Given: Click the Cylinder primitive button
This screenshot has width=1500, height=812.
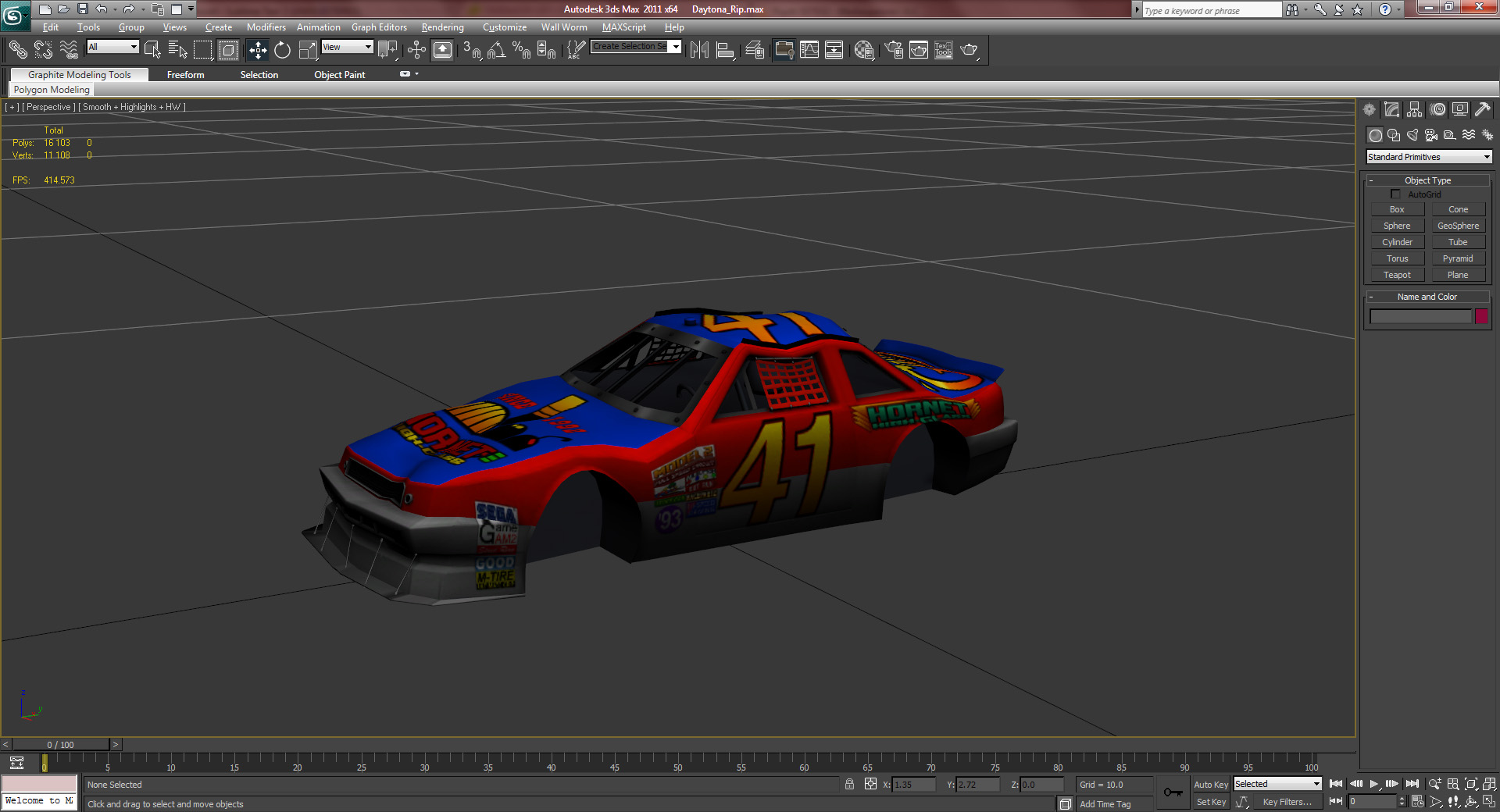Looking at the screenshot, I should (1397, 242).
